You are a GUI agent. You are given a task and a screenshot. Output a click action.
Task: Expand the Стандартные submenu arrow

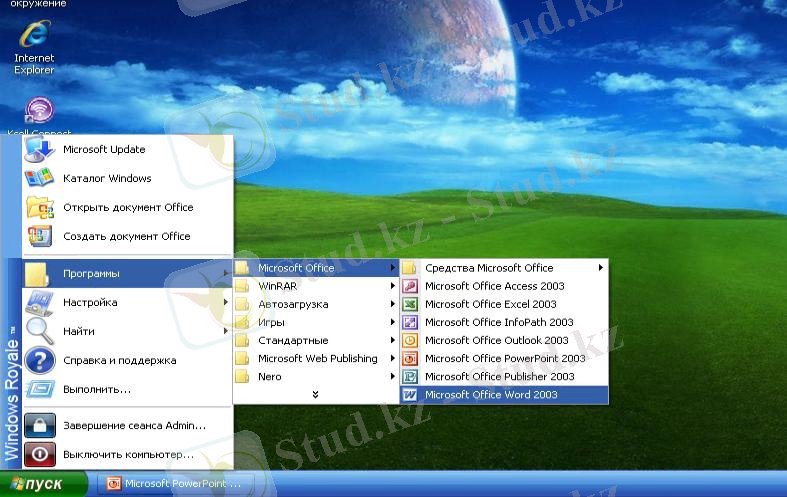pyautogui.click(x=392, y=340)
